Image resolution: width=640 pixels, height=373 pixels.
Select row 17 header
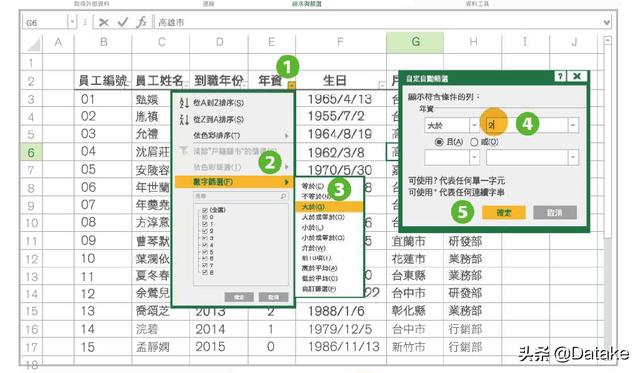pyautogui.click(x=31, y=347)
